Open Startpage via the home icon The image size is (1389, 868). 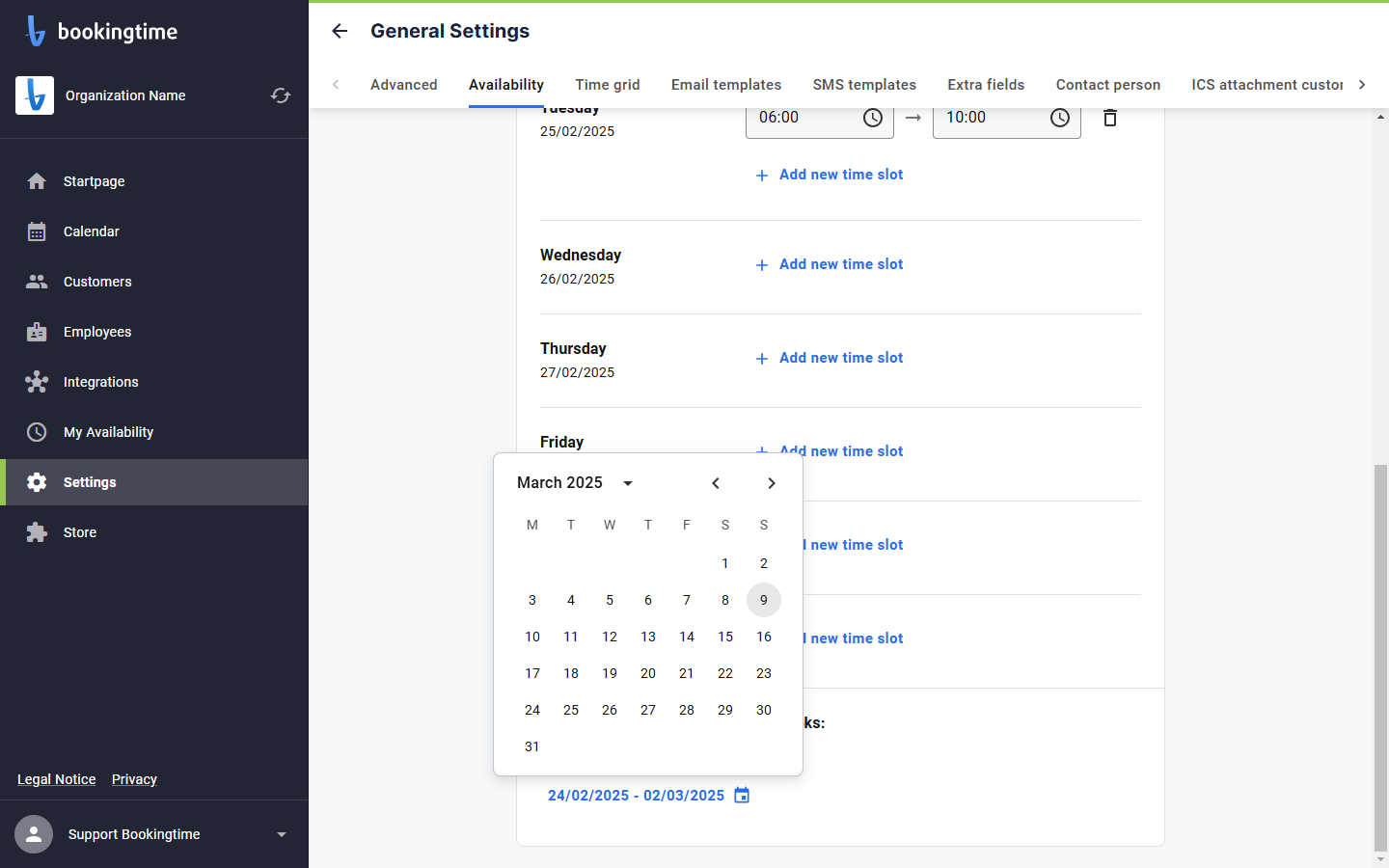click(x=37, y=181)
